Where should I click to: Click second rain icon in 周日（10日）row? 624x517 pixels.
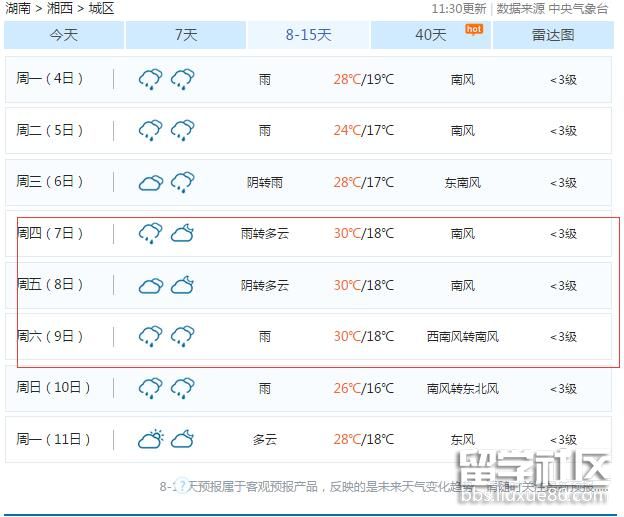click(x=182, y=388)
